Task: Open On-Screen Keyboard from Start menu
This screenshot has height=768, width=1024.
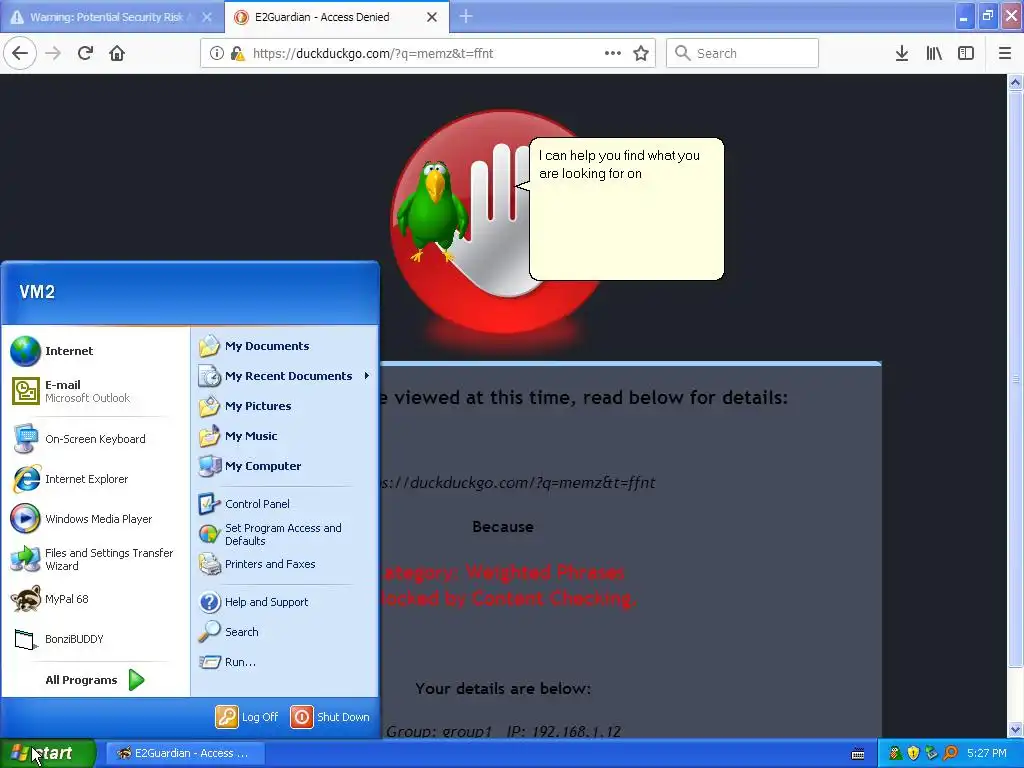Action: pos(95,439)
